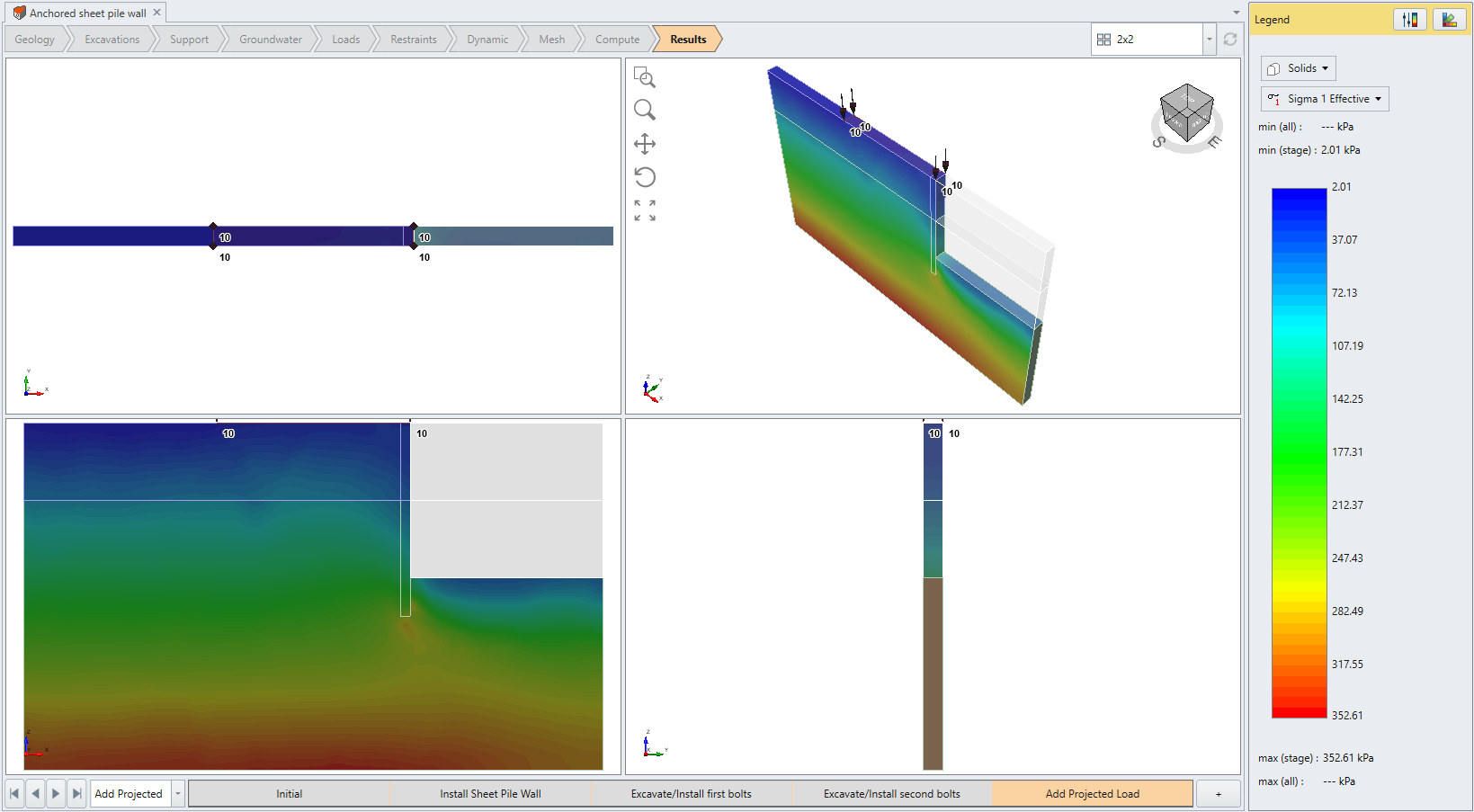Click the legend max value 352.61

[x=1347, y=716]
